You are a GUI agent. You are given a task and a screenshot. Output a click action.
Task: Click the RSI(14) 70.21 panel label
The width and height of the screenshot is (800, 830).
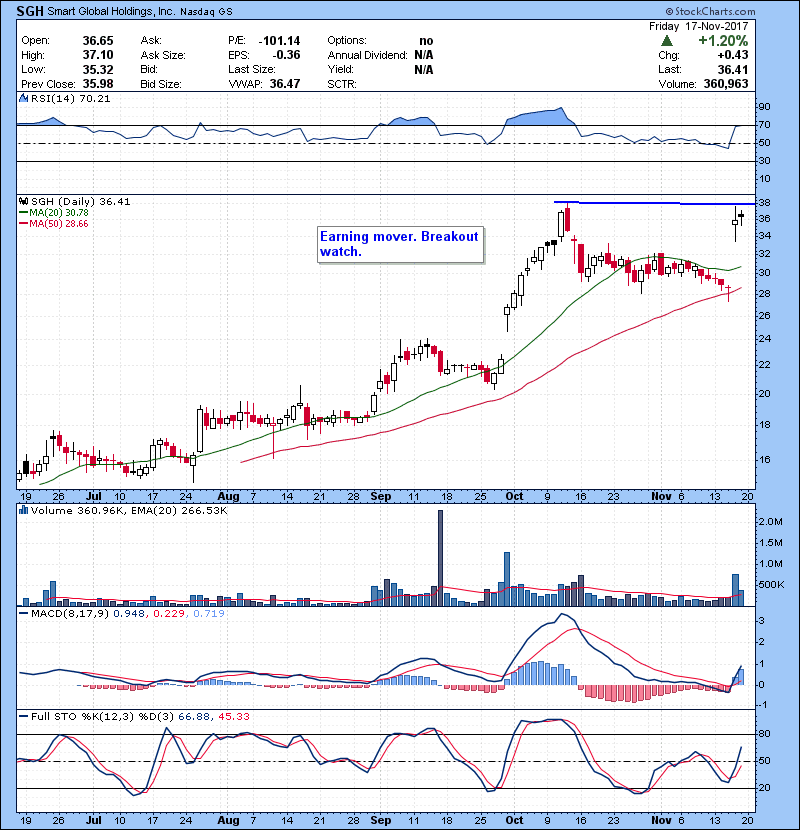[70, 98]
